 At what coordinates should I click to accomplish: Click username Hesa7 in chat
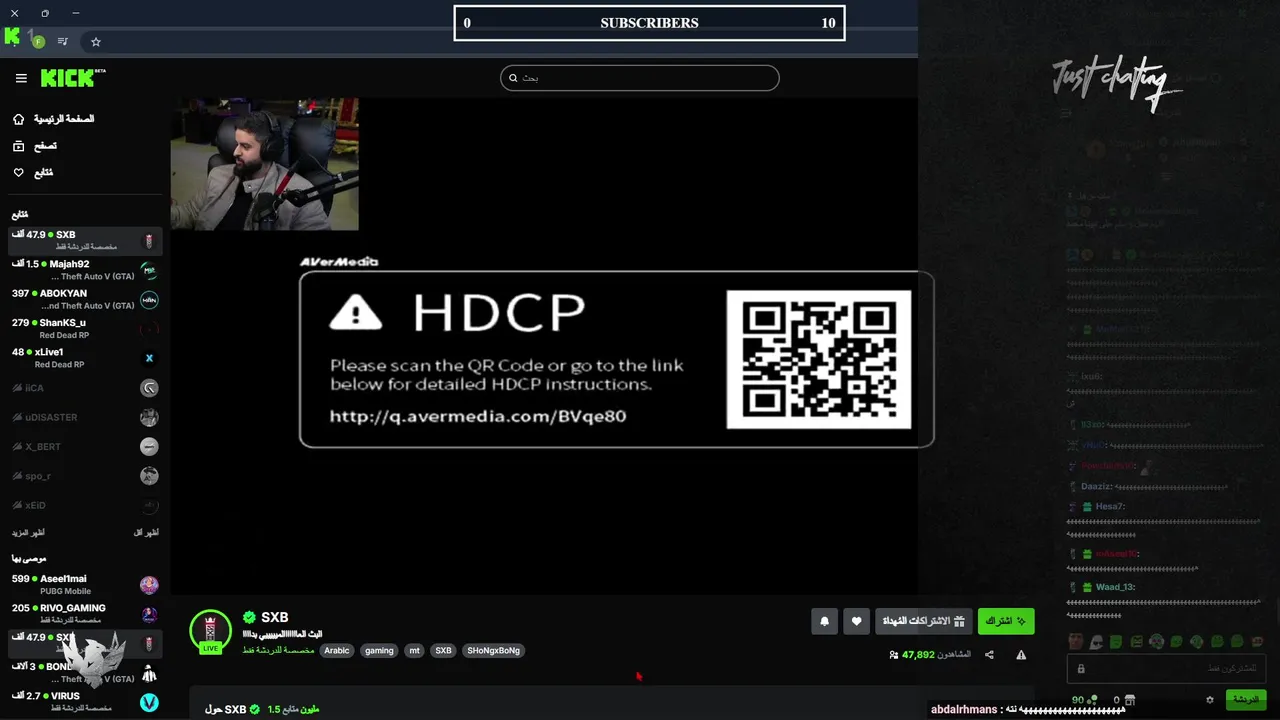[x=1110, y=507]
